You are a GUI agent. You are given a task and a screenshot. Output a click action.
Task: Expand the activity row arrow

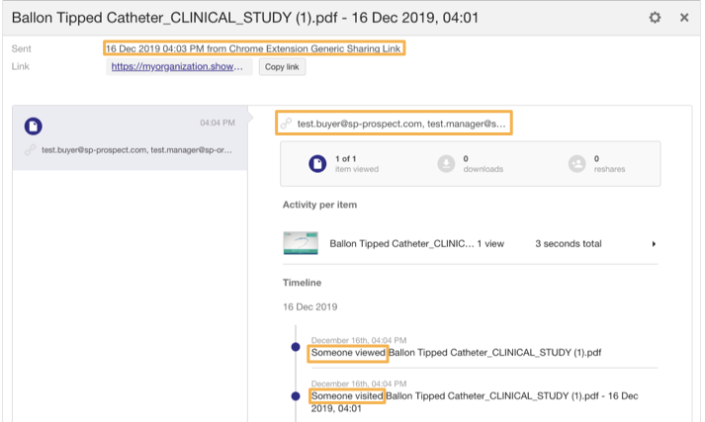pos(653,243)
